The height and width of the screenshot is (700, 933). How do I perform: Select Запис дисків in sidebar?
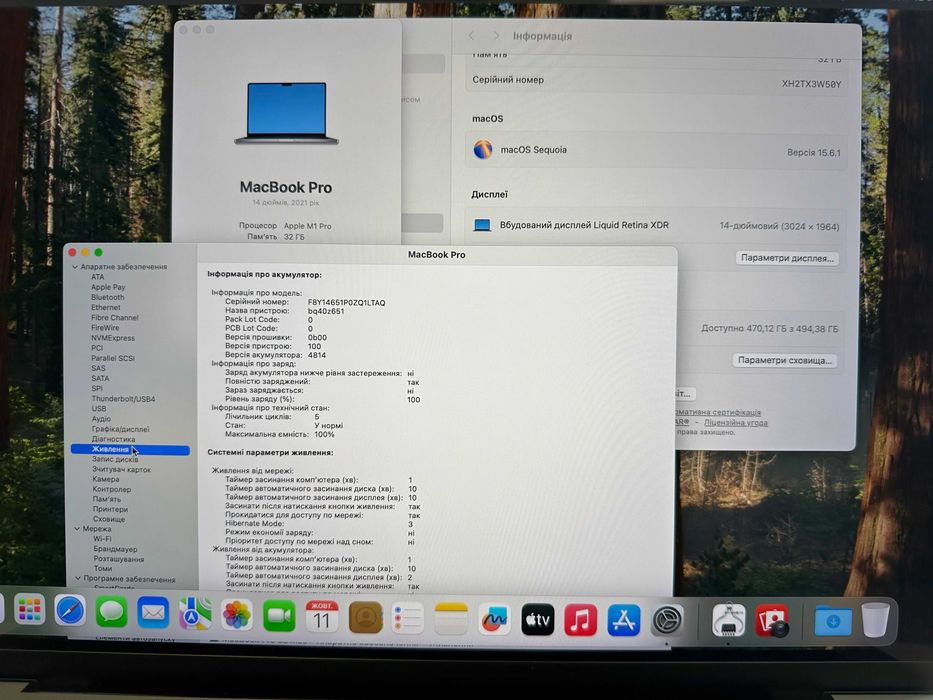tap(115, 459)
